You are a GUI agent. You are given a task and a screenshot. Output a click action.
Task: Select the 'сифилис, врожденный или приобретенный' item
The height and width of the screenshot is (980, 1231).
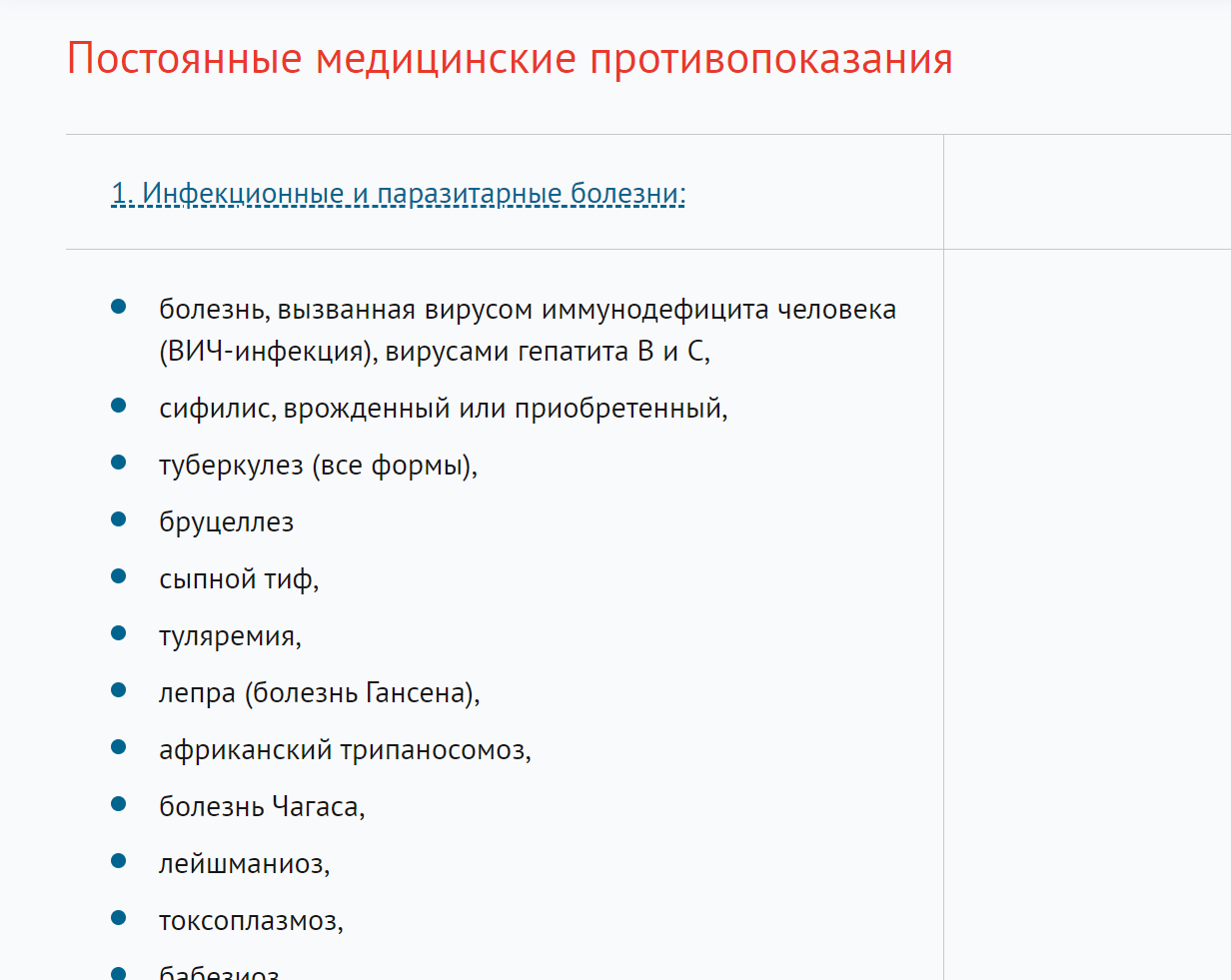[x=443, y=408]
